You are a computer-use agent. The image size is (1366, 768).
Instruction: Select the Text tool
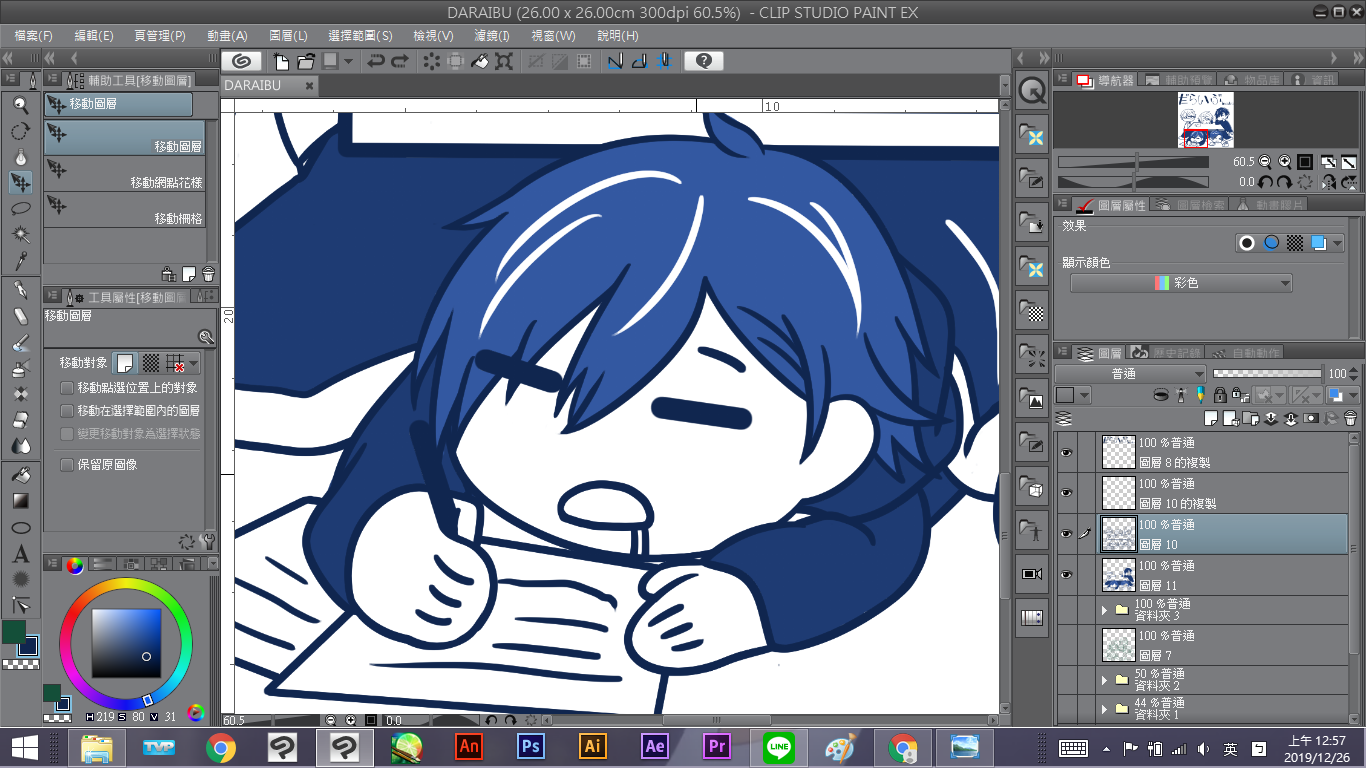point(20,553)
